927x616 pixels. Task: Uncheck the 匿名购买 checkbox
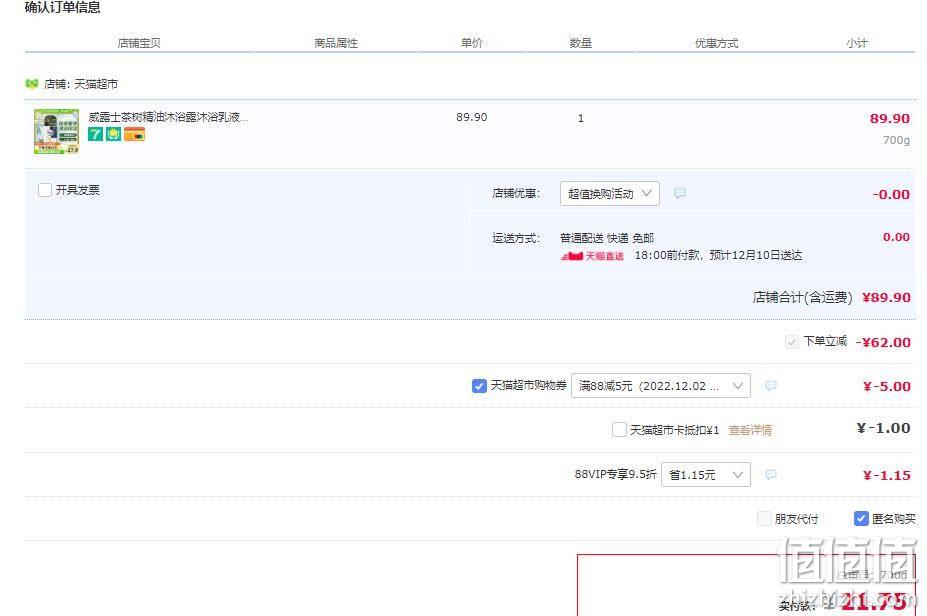[861, 518]
